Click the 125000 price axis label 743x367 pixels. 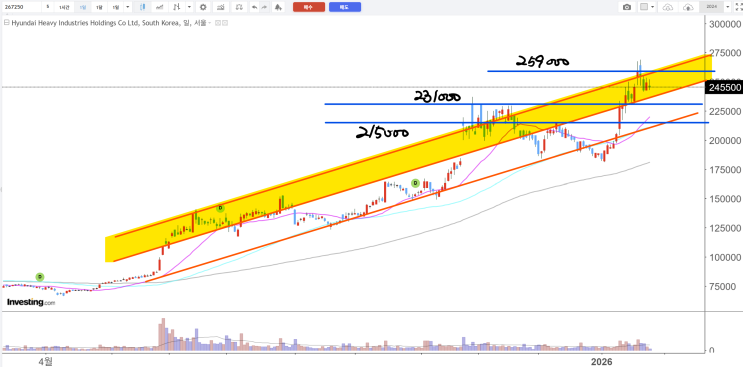tap(725, 228)
